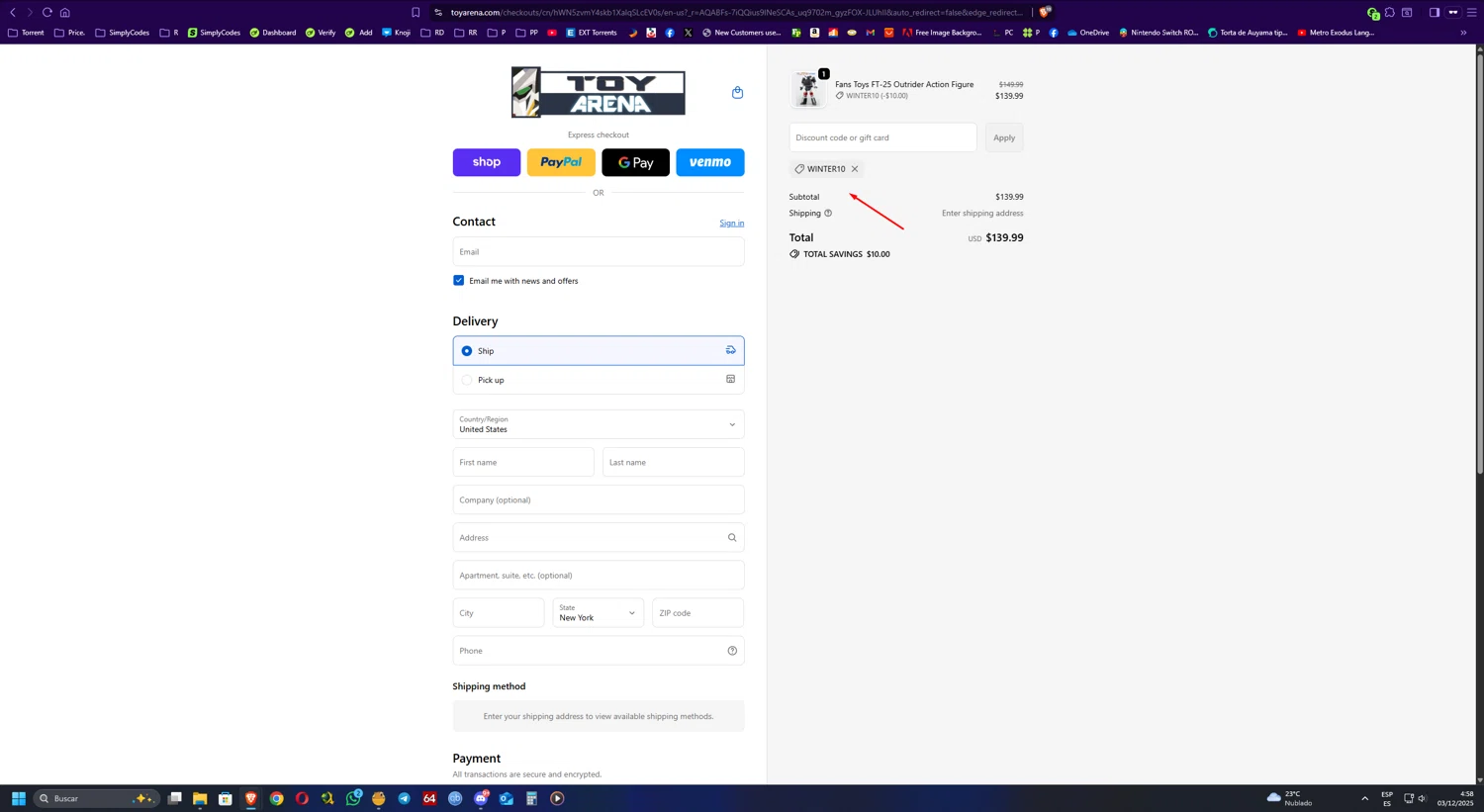Open the Windows Start menu
1484x812 pixels.
(x=18, y=798)
